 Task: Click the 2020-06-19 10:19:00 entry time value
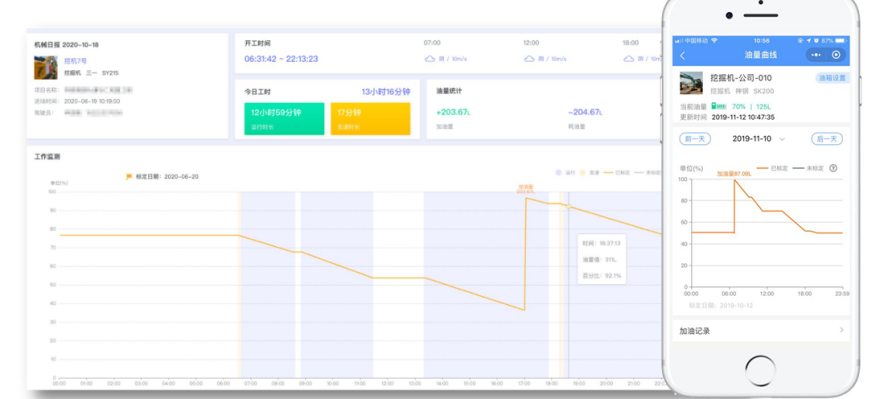coord(91,101)
